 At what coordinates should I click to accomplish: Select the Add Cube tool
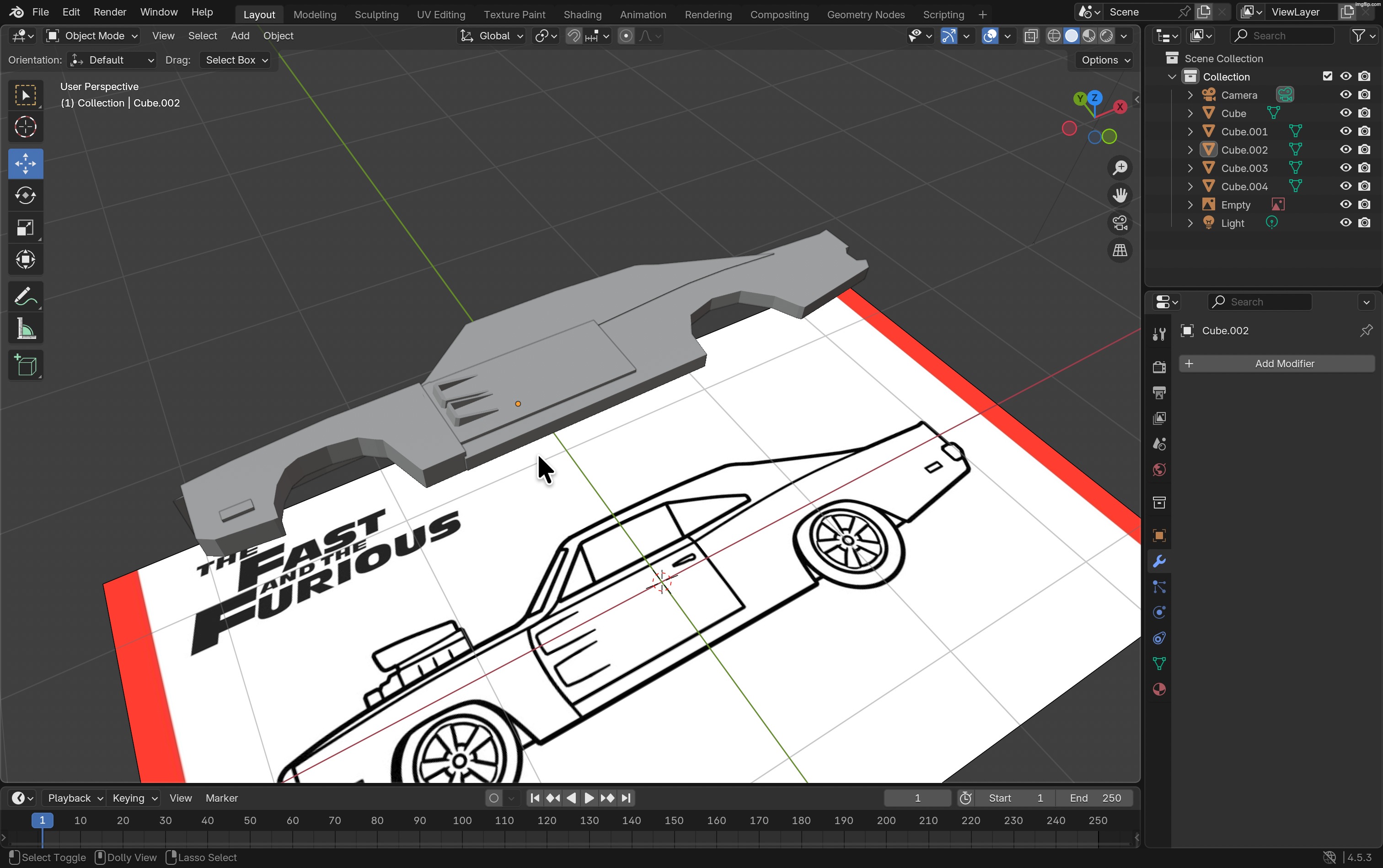(x=25, y=365)
